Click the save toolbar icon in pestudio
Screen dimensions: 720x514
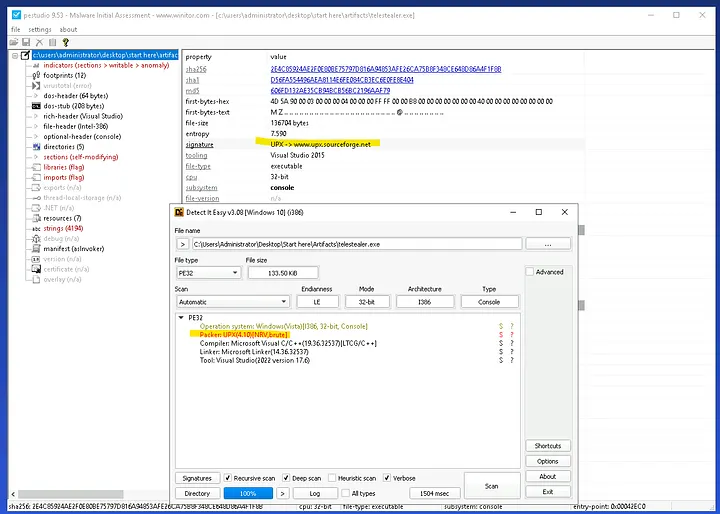[x=26, y=42]
